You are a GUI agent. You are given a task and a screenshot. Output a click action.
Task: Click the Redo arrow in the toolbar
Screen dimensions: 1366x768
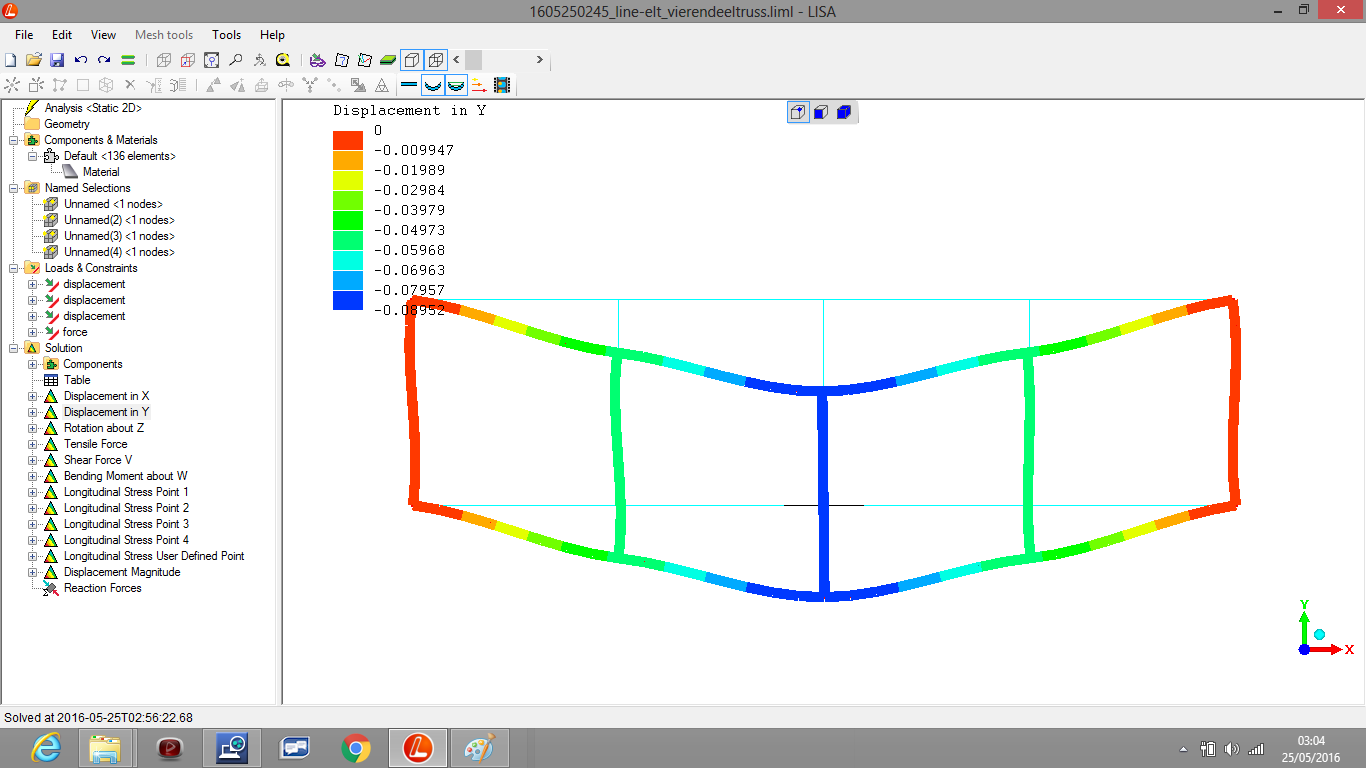click(104, 60)
